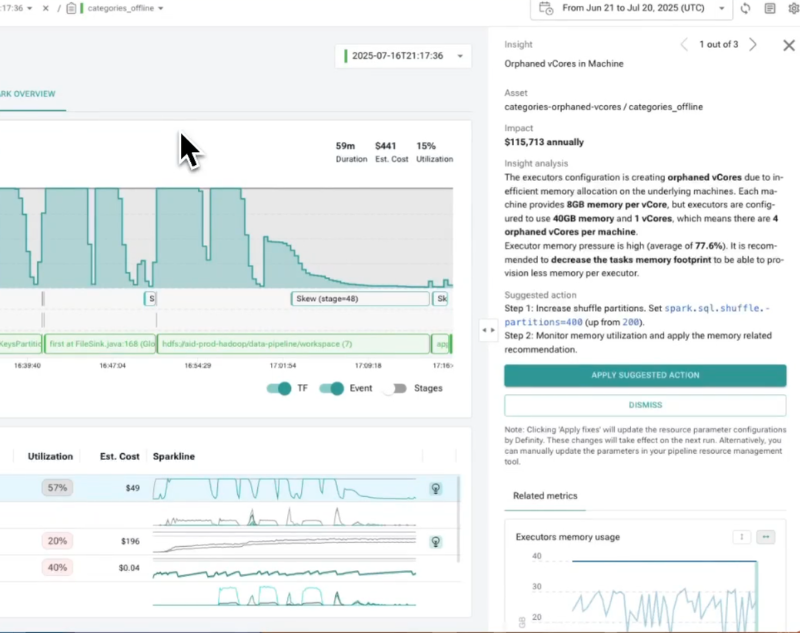Enable the Stages toggle
Image resolution: width=800 pixels, height=633 pixels.
pos(396,389)
